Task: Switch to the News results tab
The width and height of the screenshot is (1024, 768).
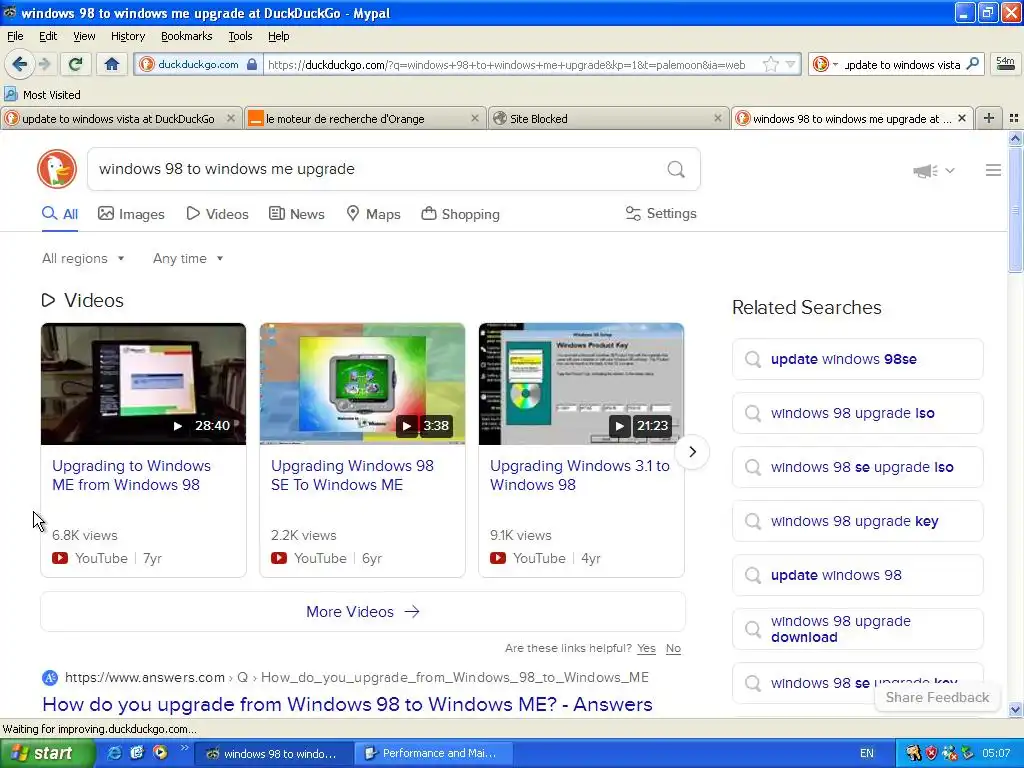Action: pyautogui.click(x=296, y=214)
